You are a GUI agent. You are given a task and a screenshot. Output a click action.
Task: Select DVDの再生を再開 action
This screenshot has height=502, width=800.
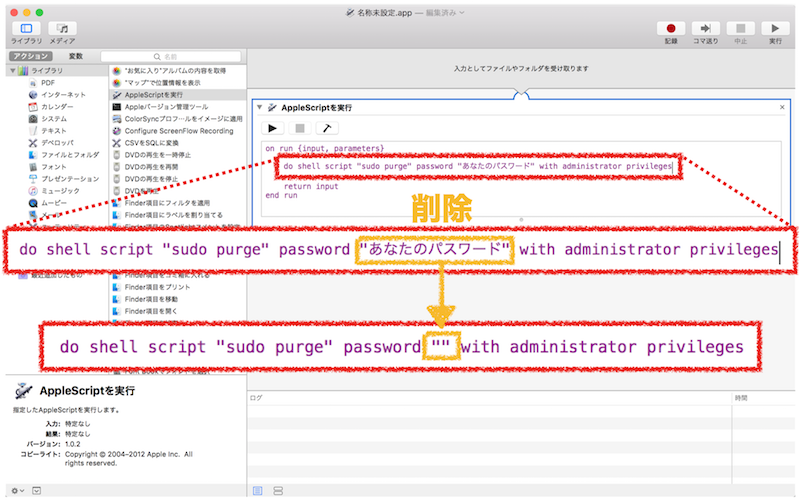click(x=151, y=167)
